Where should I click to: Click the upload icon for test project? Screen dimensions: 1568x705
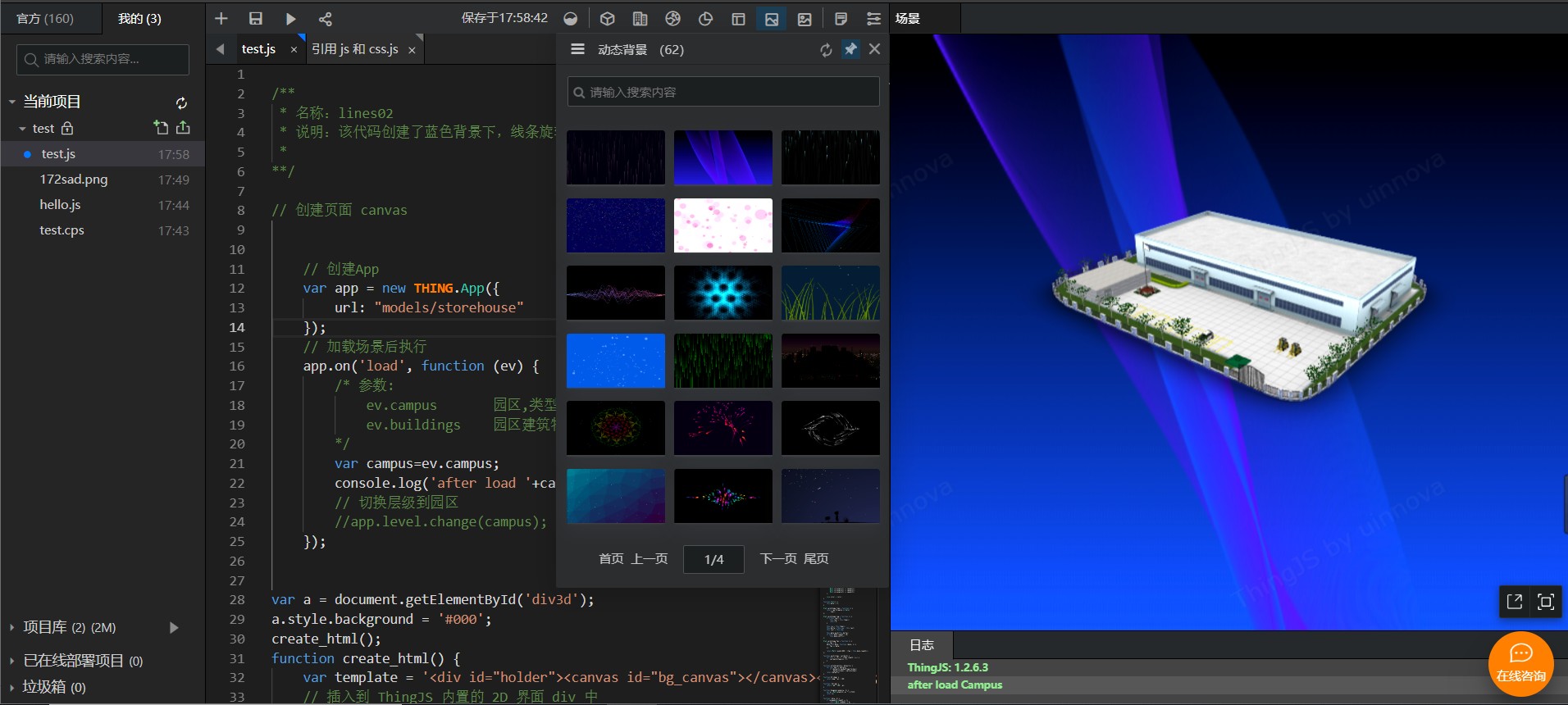pyautogui.click(x=183, y=127)
